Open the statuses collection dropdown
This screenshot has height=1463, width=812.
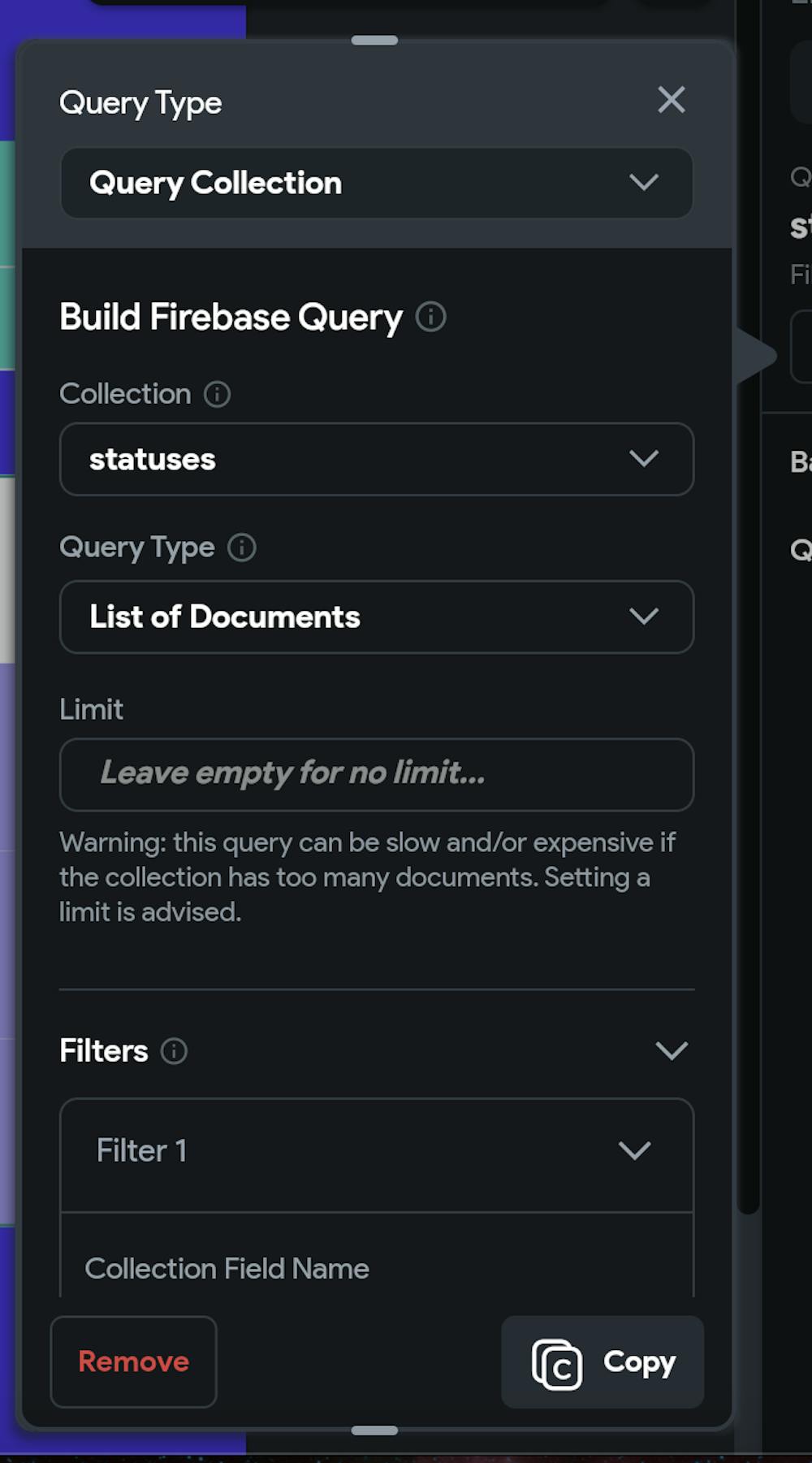point(377,459)
